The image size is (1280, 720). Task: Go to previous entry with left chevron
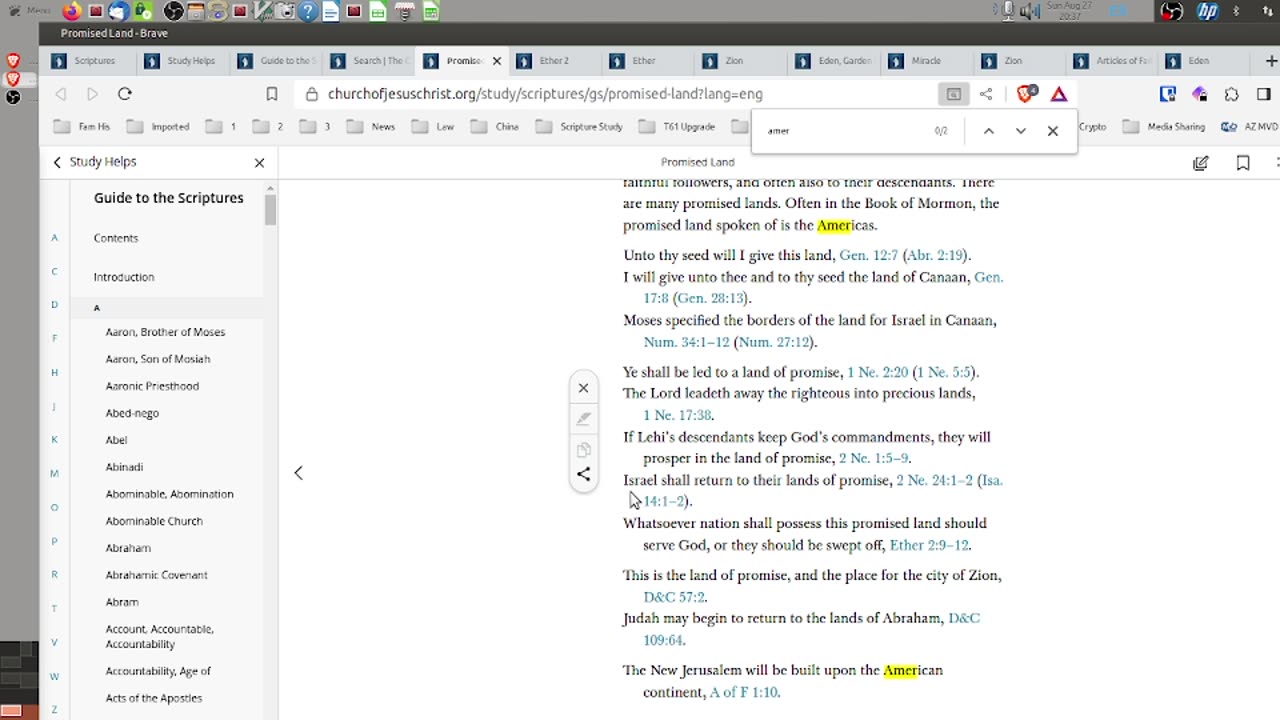point(298,473)
